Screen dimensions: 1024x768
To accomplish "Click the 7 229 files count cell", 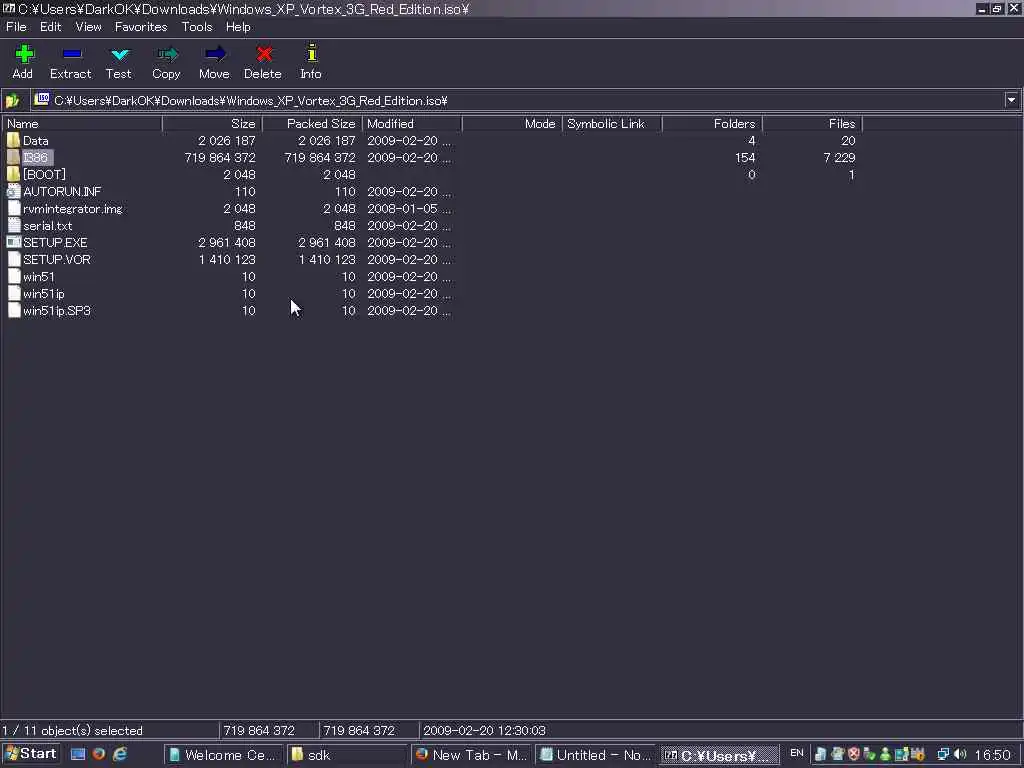I will [839, 157].
